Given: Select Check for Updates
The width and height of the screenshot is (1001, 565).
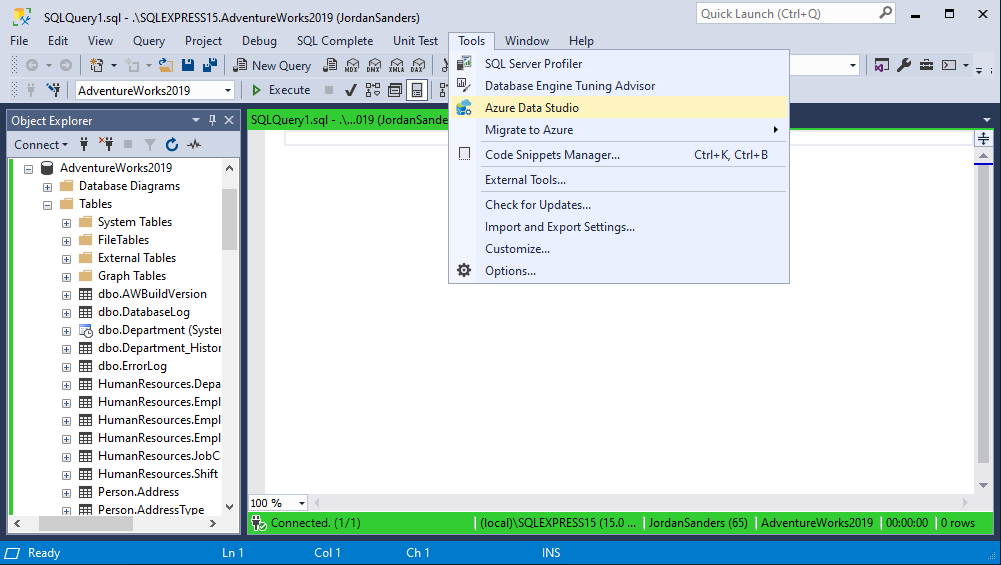Looking at the screenshot, I should [x=619, y=204].
